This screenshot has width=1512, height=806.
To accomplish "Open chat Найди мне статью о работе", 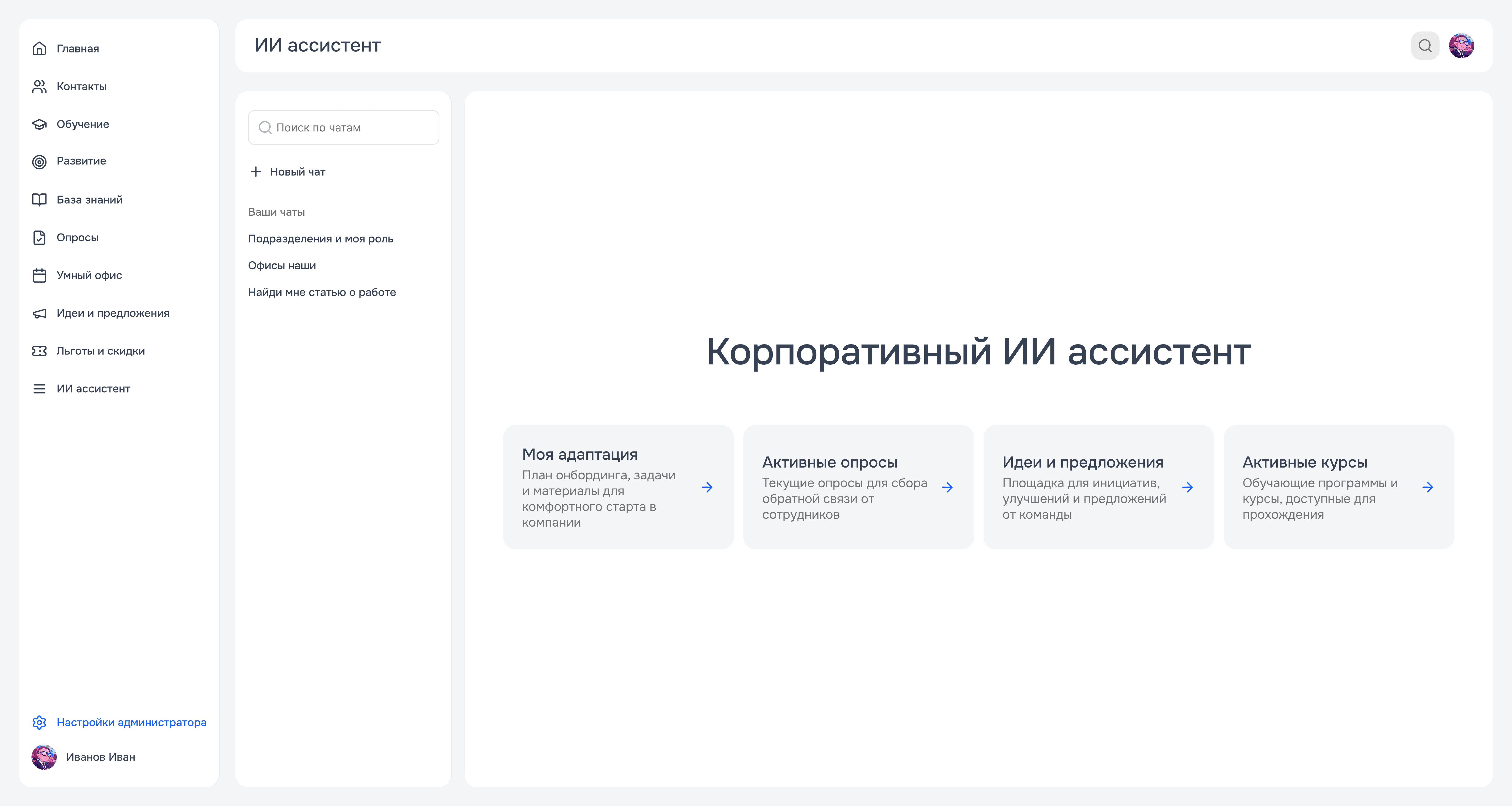I will [x=322, y=292].
